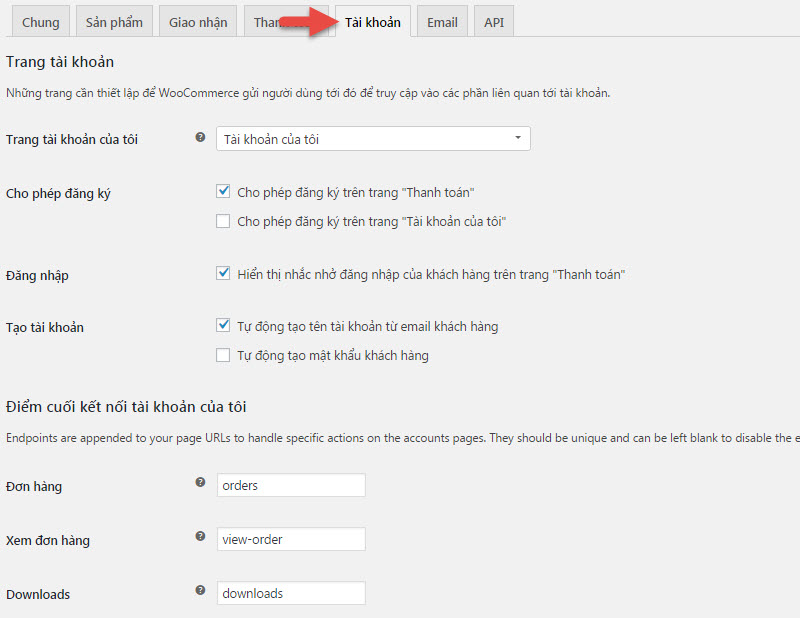Screen dimensions: 800x618
Task: Click help icon next to "Xem đơn hàng"
Action: point(200,536)
